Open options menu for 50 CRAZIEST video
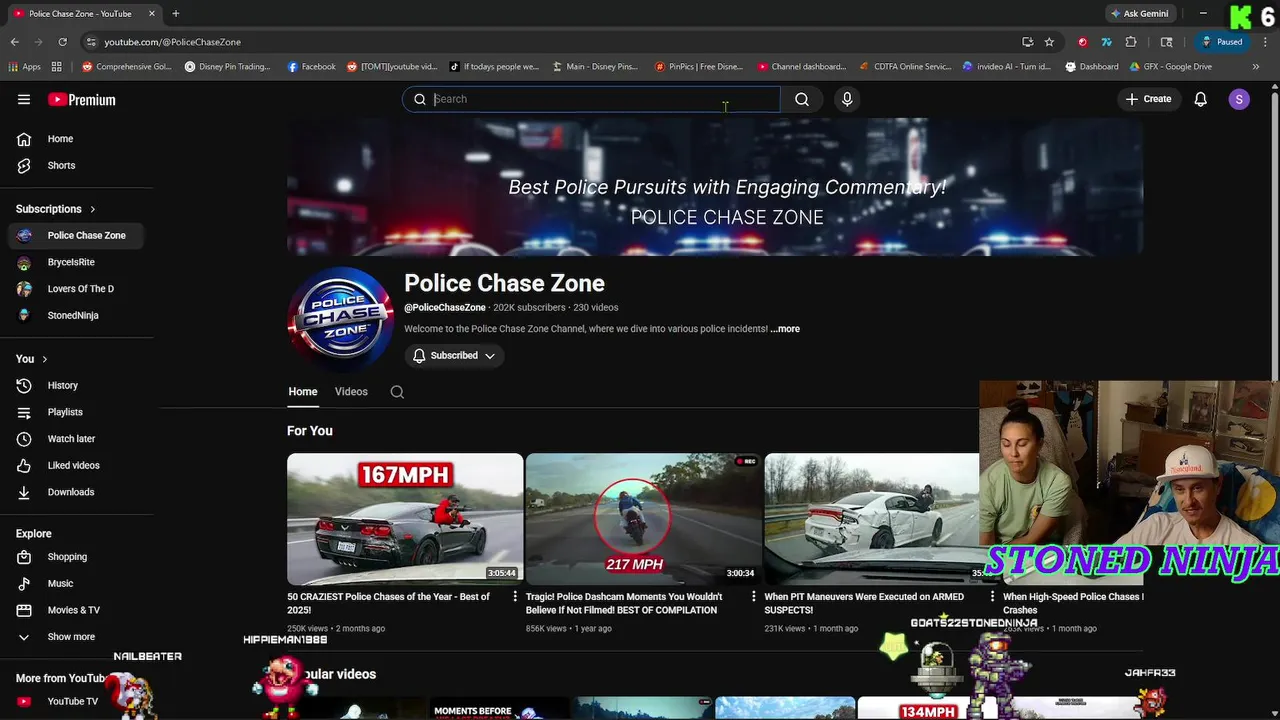1280x720 pixels. (516, 597)
